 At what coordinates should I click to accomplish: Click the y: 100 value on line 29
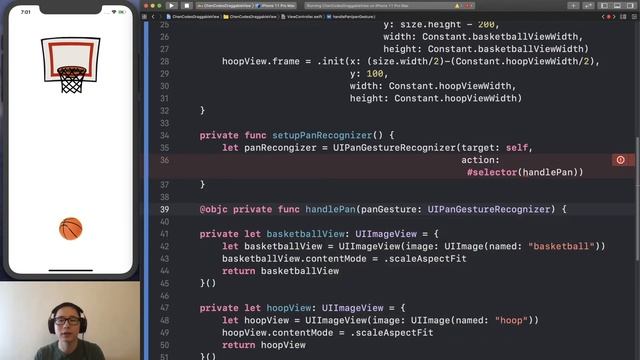pos(369,74)
